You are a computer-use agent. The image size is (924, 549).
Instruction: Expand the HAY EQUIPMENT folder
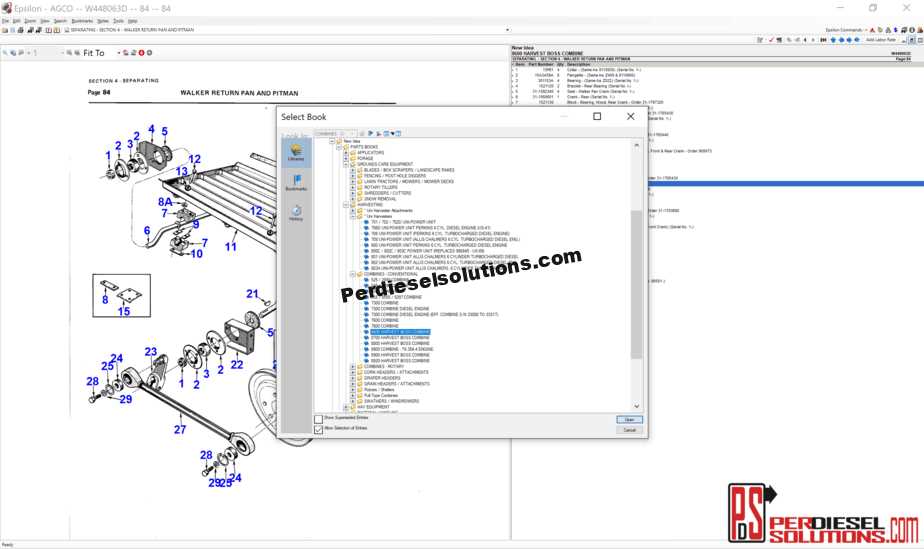346,407
